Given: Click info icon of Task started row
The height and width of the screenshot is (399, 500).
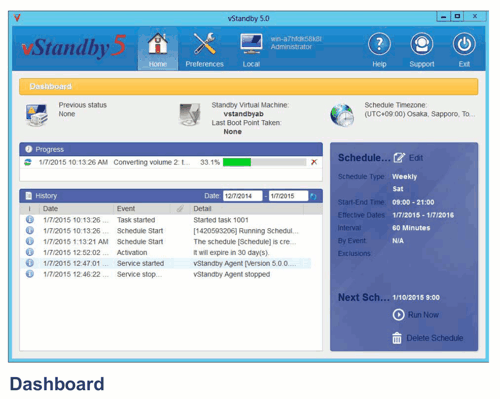Looking at the screenshot, I should click(x=30, y=220).
